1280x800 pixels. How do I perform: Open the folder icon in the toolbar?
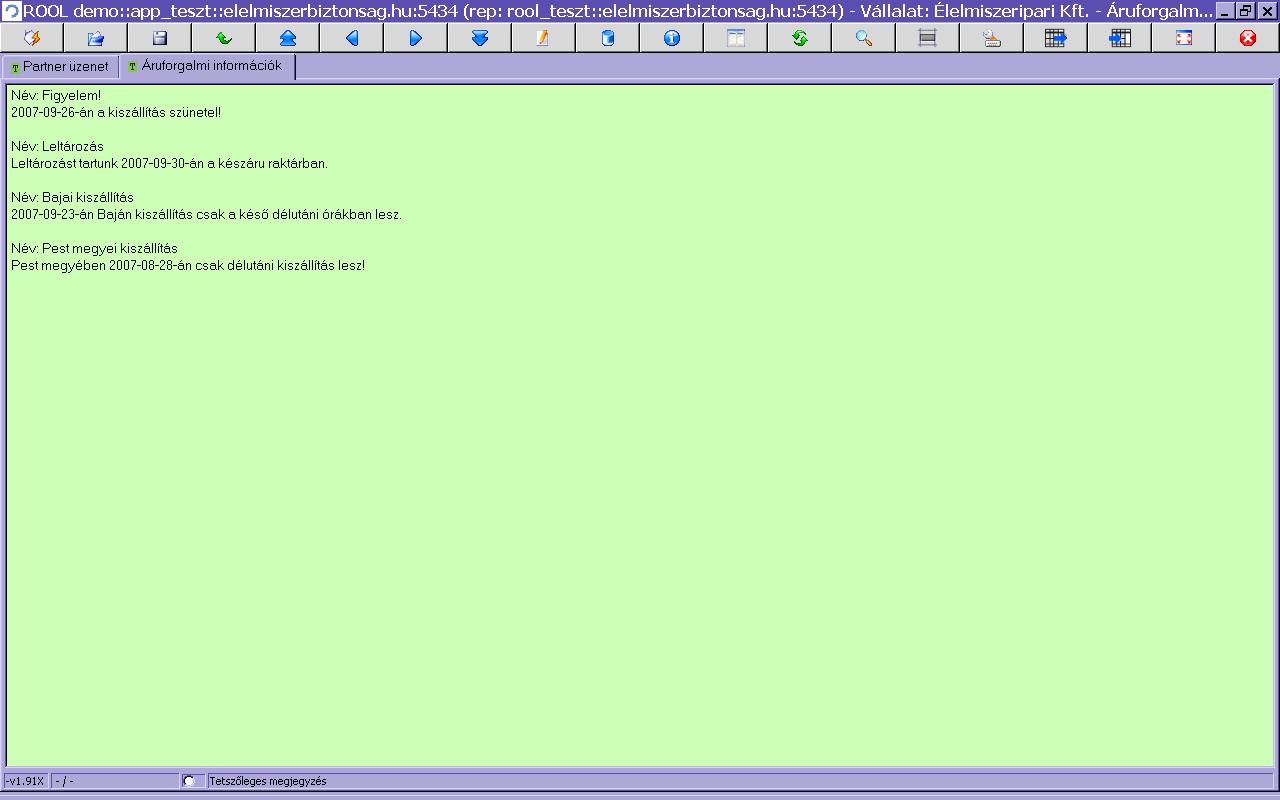coord(96,38)
